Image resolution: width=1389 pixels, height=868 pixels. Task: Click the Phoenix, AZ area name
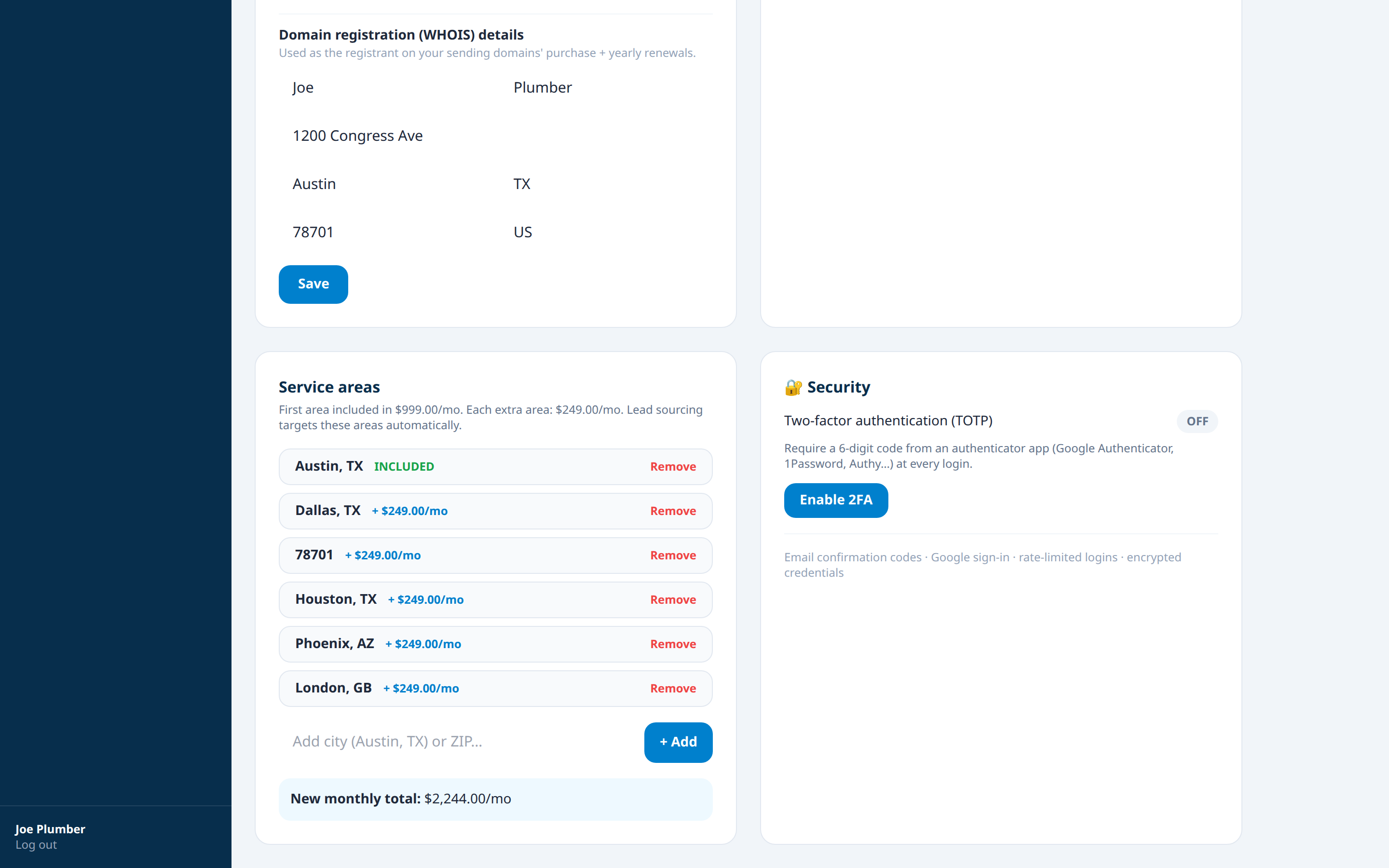pyautogui.click(x=335, y=644)
